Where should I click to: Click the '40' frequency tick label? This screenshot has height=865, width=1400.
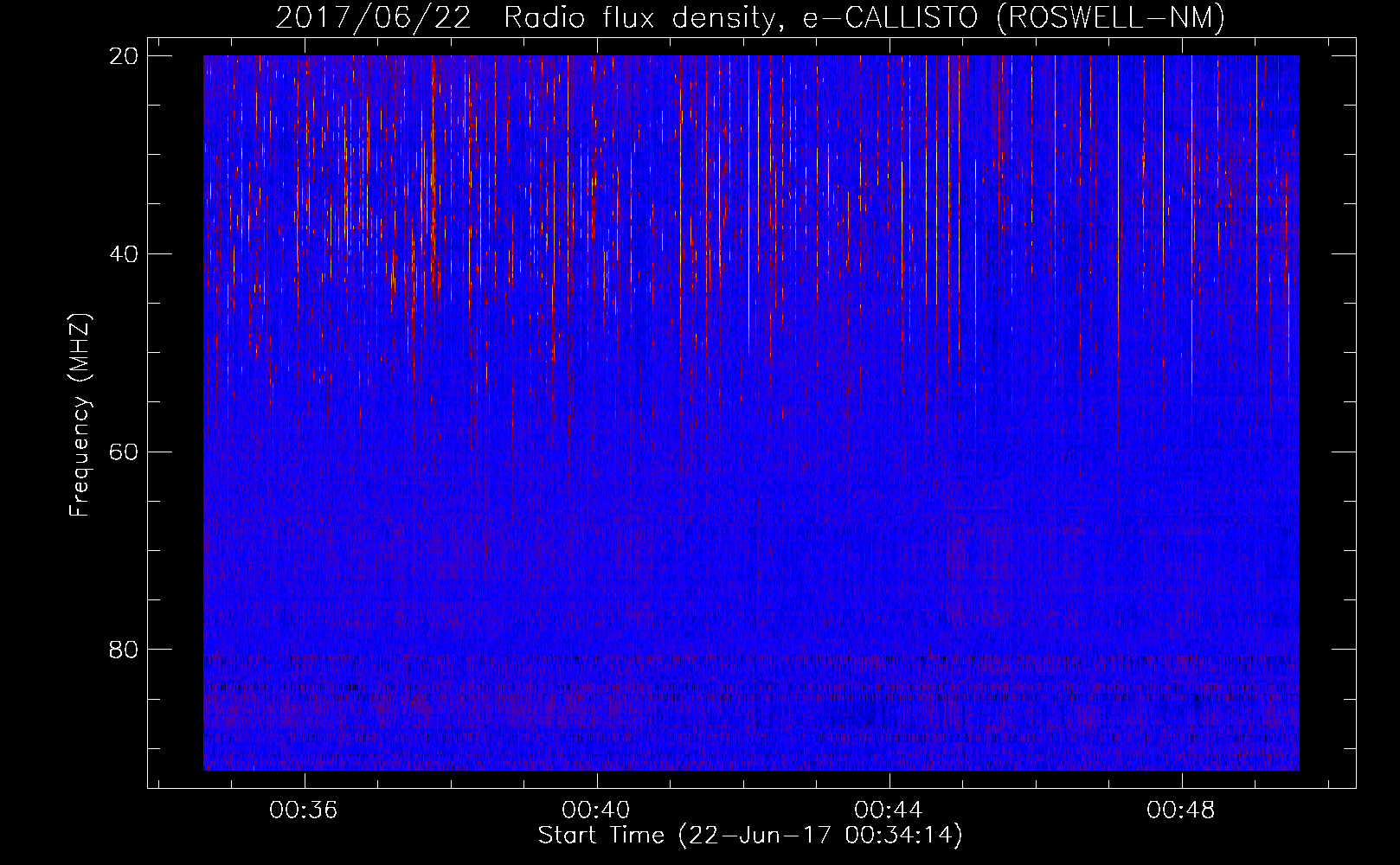tap(124, 253)
